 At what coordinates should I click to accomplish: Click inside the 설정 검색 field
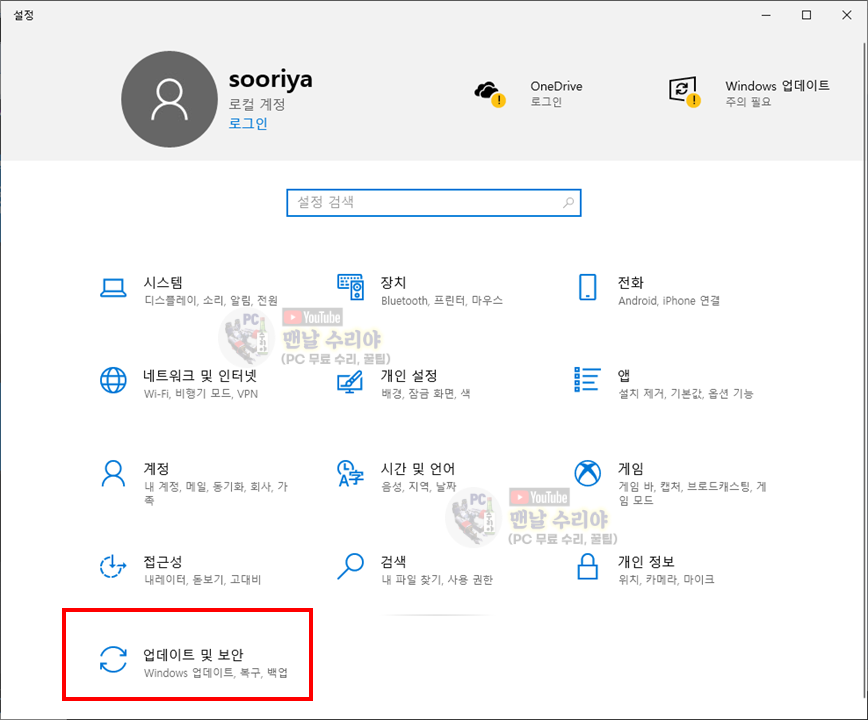tap(433, 203)
